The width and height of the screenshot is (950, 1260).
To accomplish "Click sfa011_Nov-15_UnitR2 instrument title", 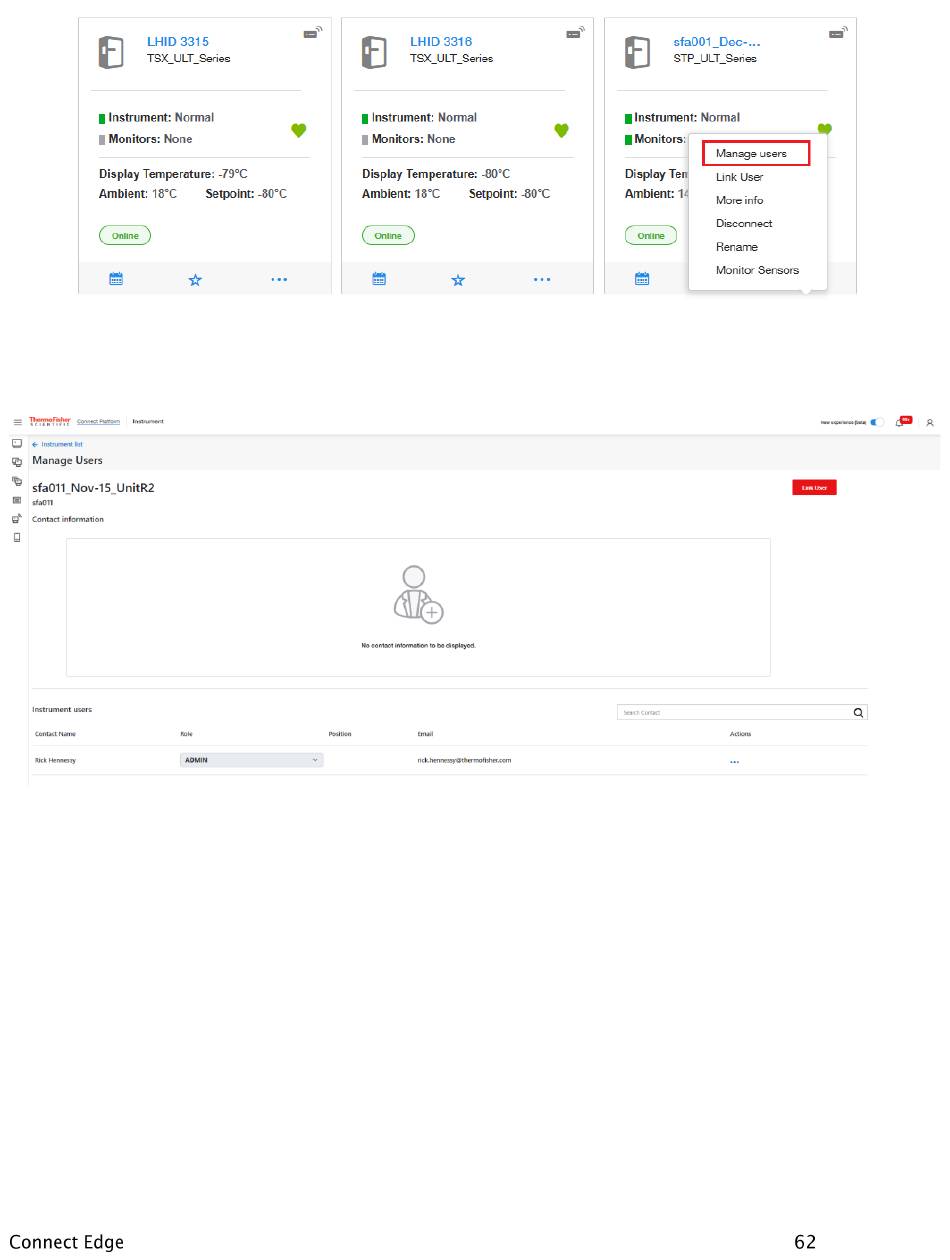I will tap(93, 488).
